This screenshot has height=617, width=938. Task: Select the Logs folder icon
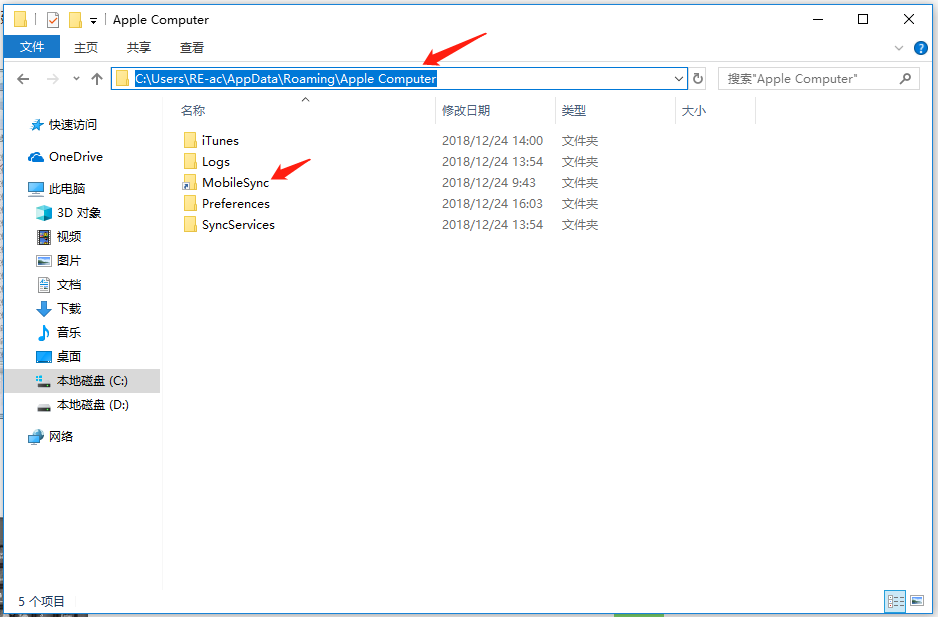coord(190,161)
